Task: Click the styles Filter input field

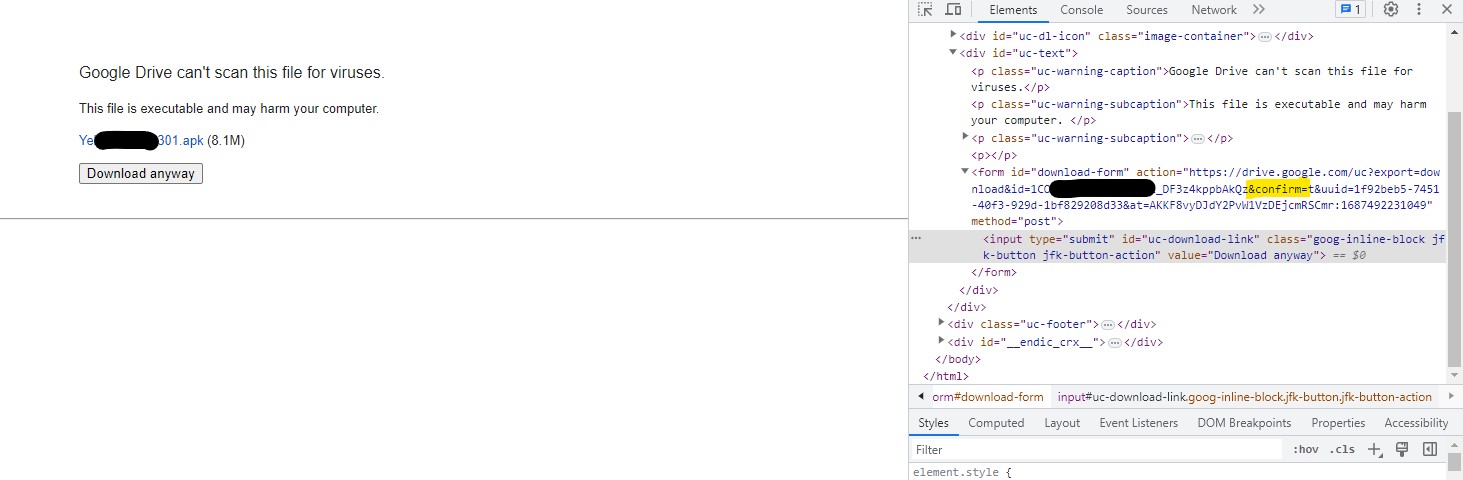Action: pos(1096,450)
